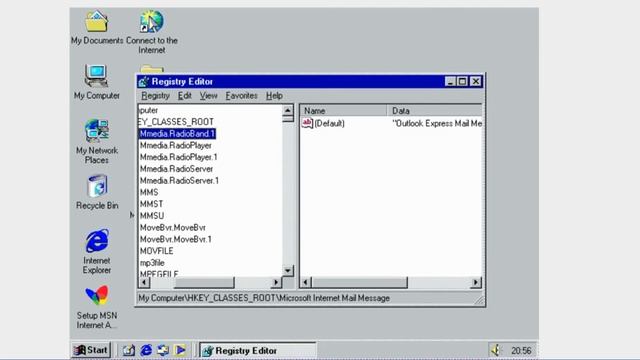Maximize the Registry Editor window
640x360 pixels.
click(x=462, y=82)
